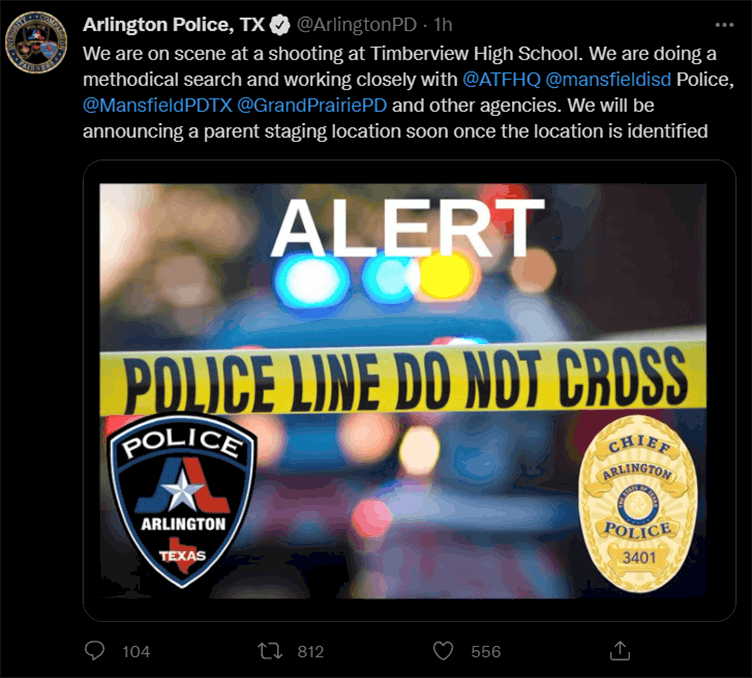
Task: Open the @MansfieldPDTX mention link
Action: click(157, 105)
